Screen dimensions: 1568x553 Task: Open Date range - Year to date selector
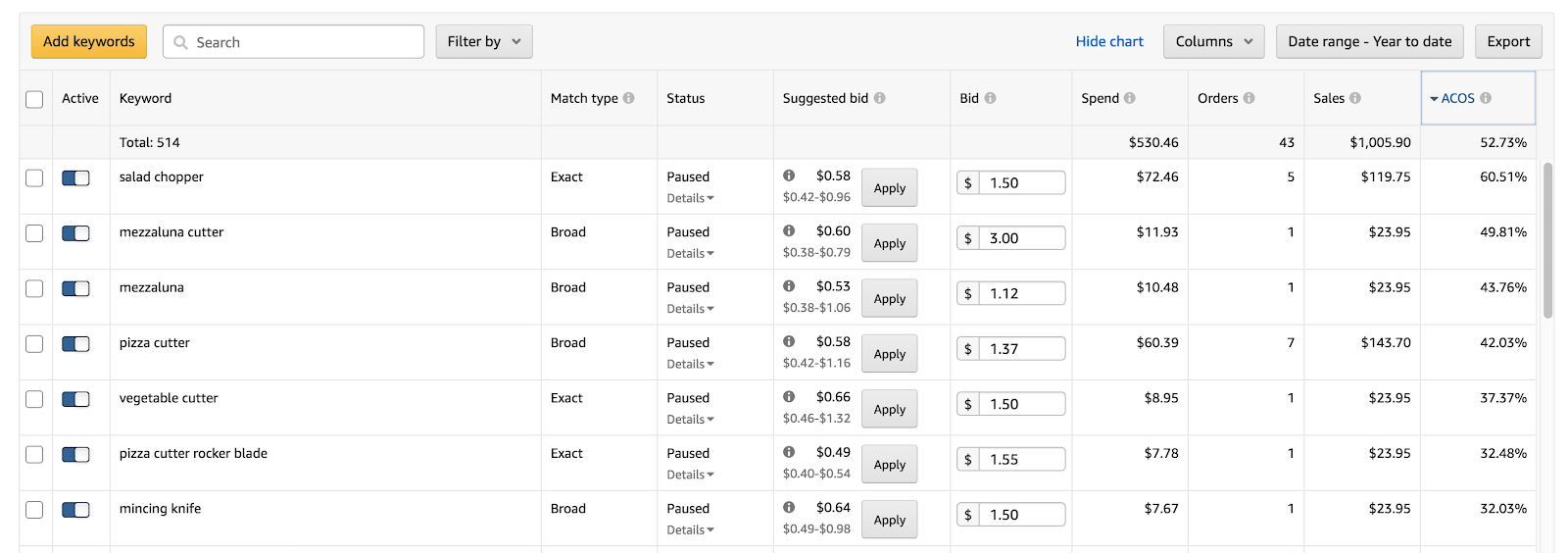tap(1369, 41)
